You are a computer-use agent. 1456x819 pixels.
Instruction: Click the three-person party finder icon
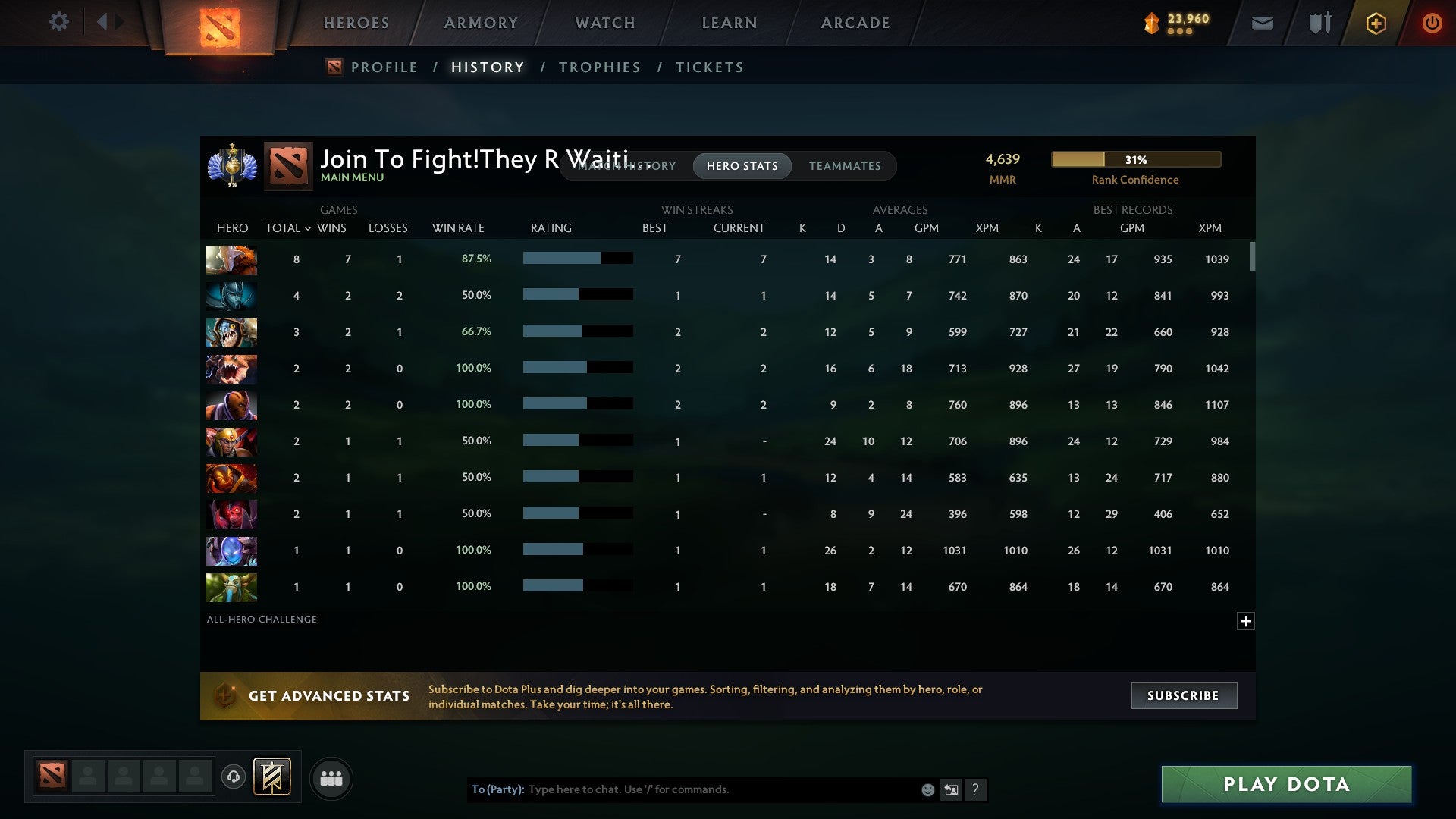331,778
